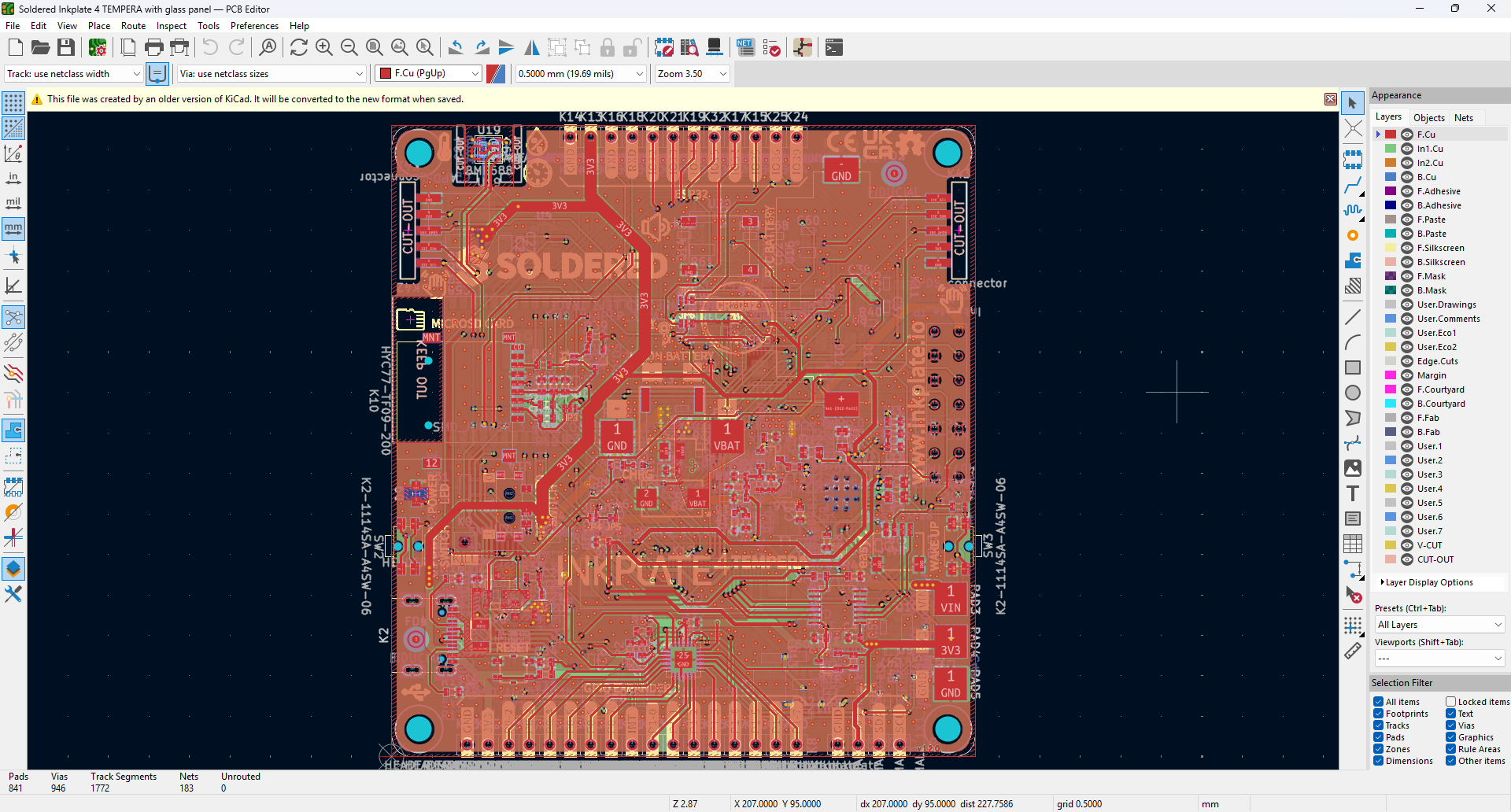Select the Measure tool ruler icon
1511x812 pixels.
[x=1352, y=651]
